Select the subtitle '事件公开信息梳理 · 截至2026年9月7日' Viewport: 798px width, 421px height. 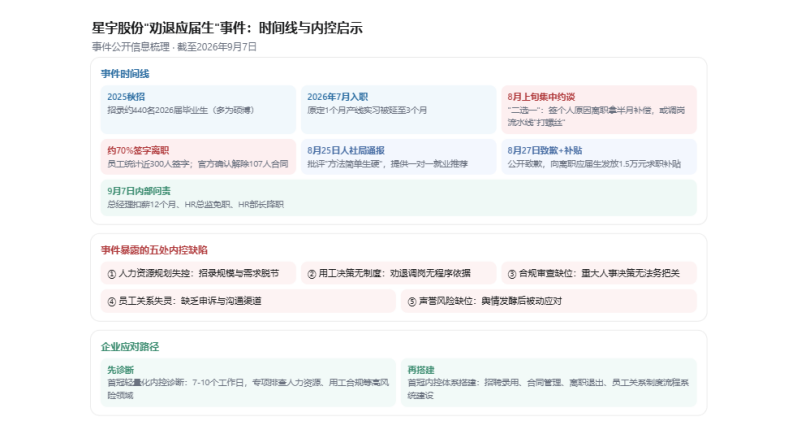click(x=174, y=47)
